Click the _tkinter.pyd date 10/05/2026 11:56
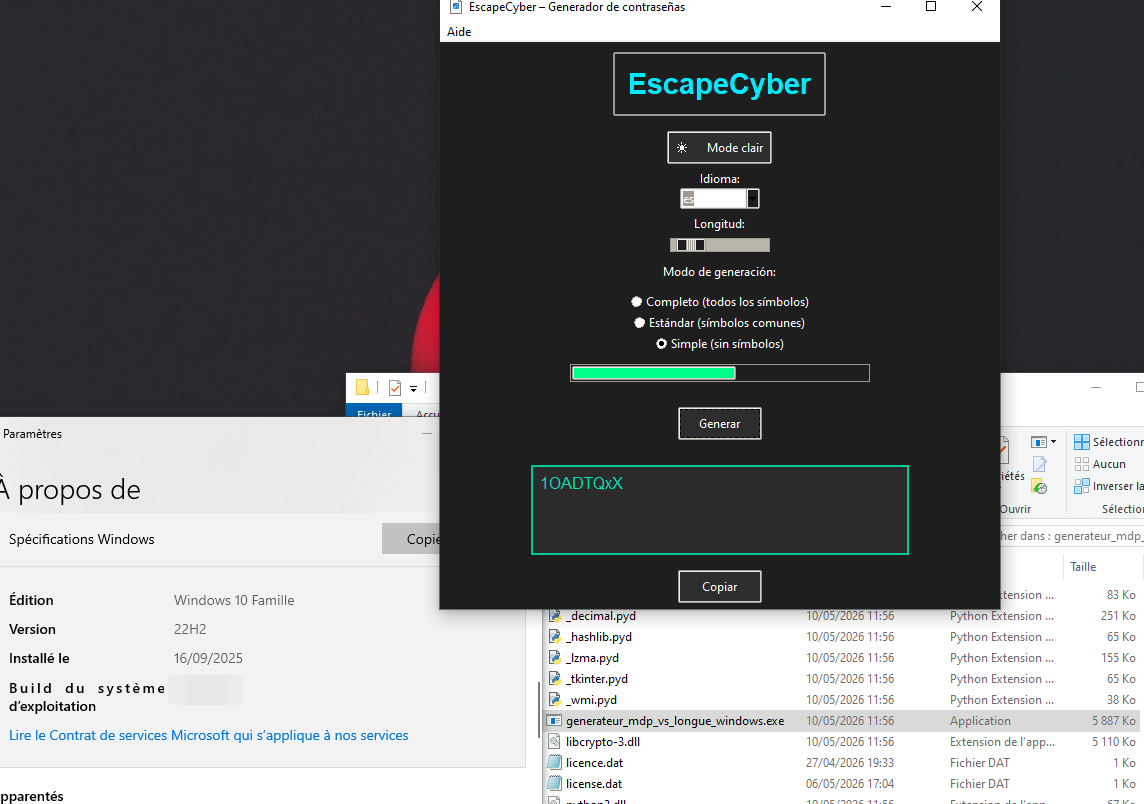Viewport: 1144px width, 804px height. [850, 679]
